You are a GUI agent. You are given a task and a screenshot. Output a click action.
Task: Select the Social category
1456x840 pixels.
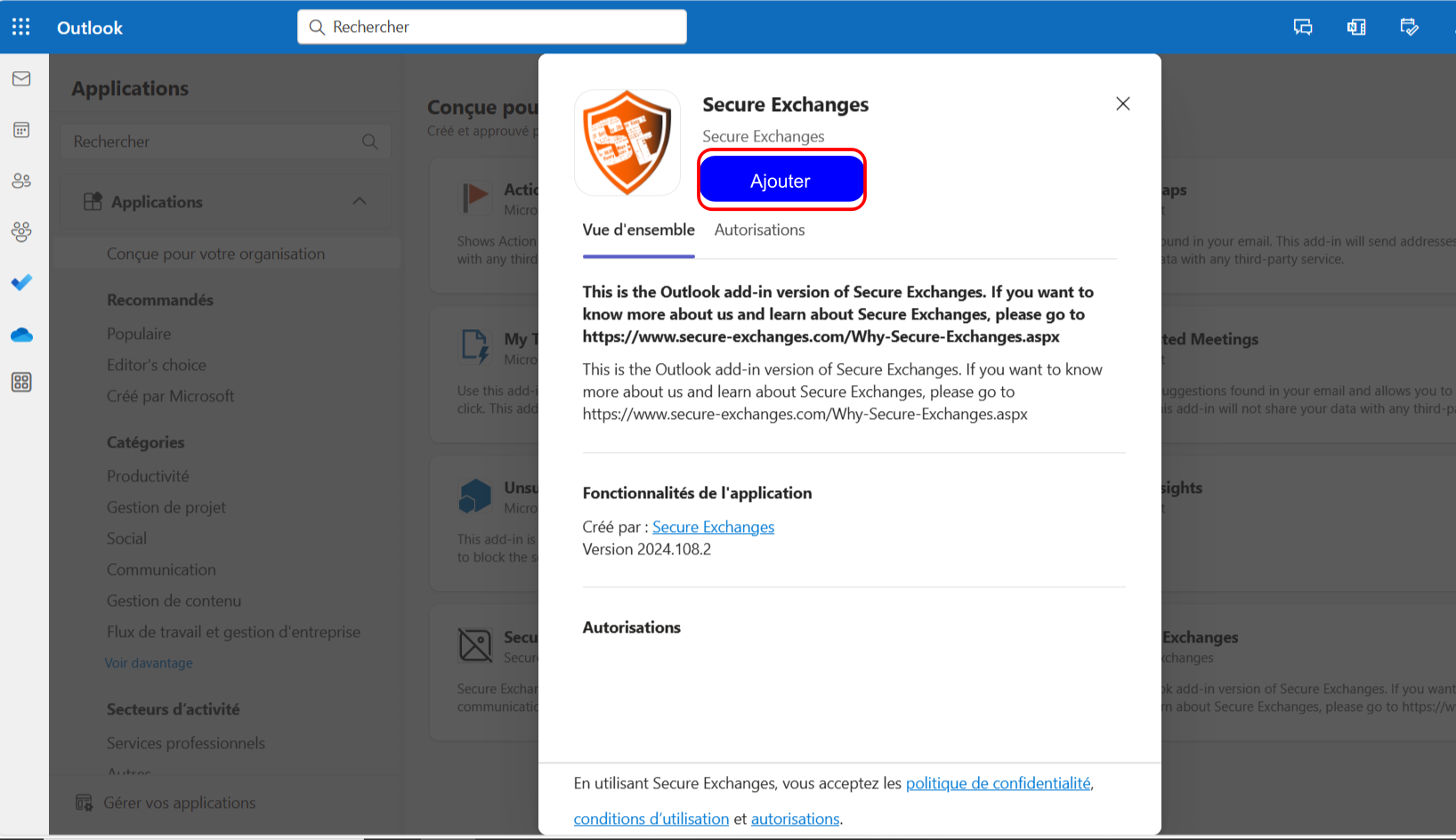(126, 538)
